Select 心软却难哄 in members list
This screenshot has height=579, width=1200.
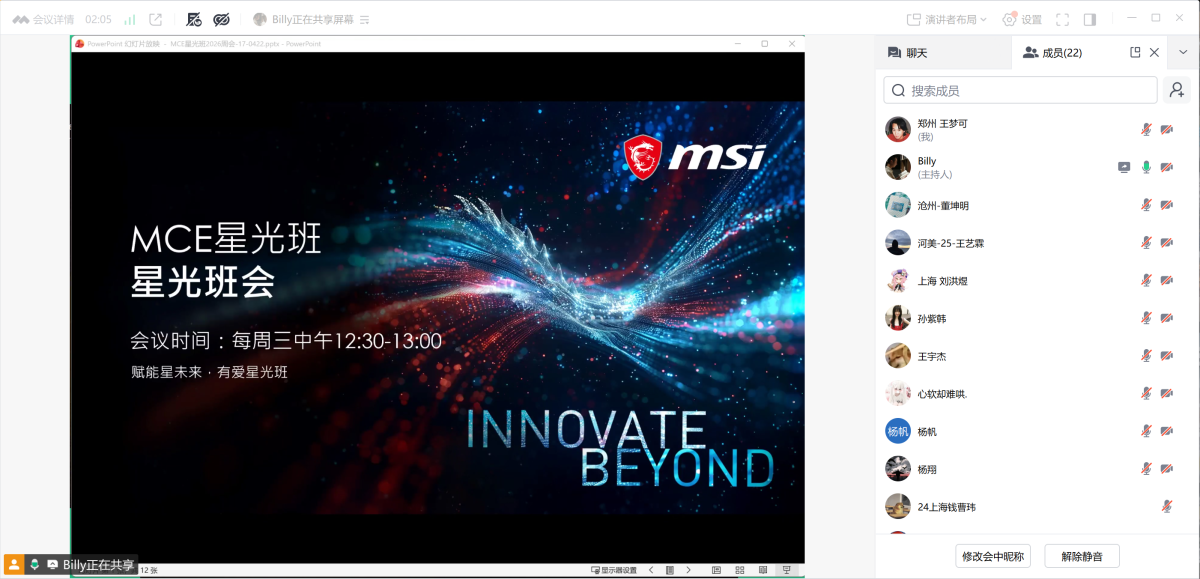[1036, 393]
